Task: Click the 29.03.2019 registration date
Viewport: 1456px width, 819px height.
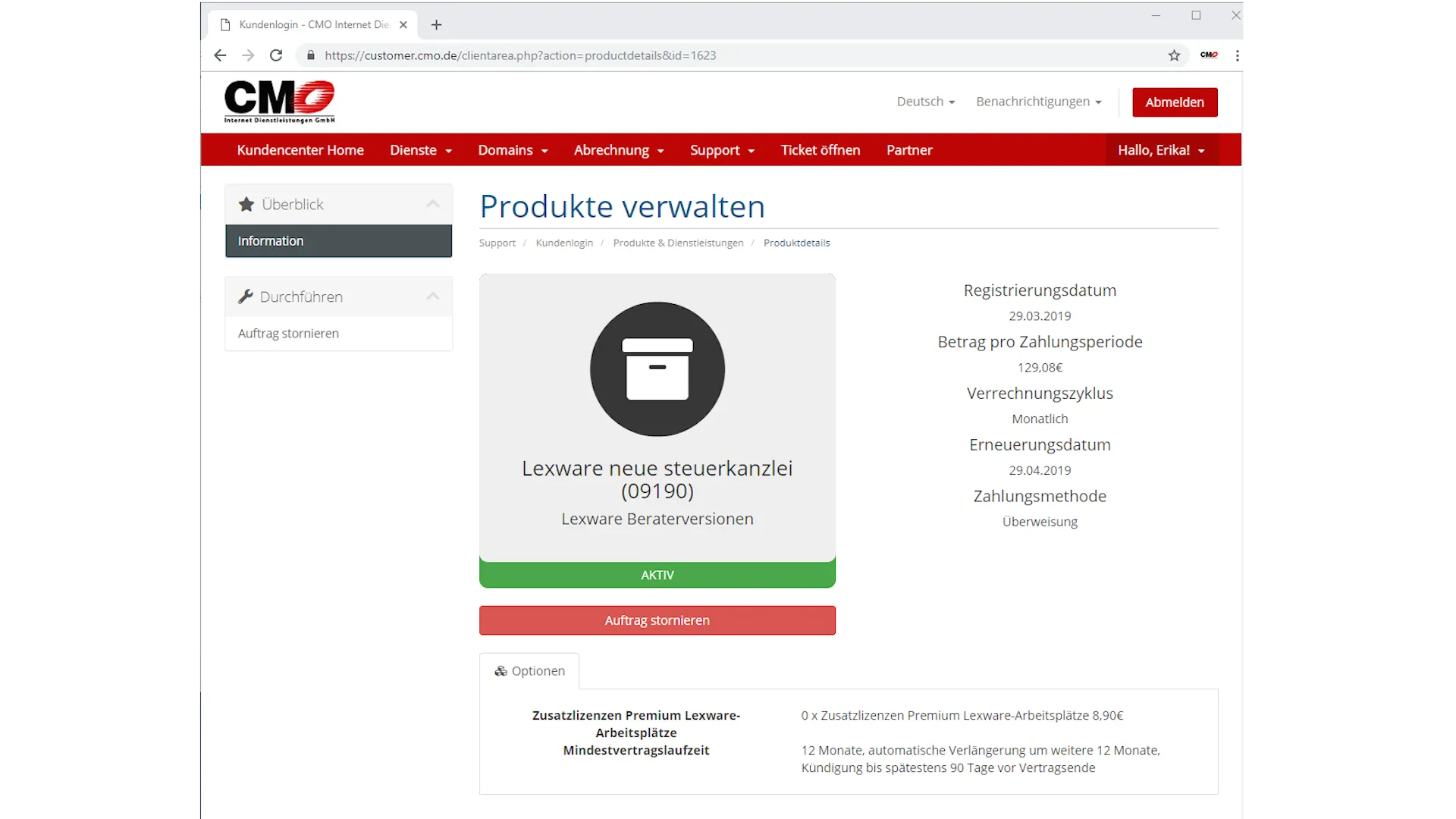Action: click(x=1040, y=316)
